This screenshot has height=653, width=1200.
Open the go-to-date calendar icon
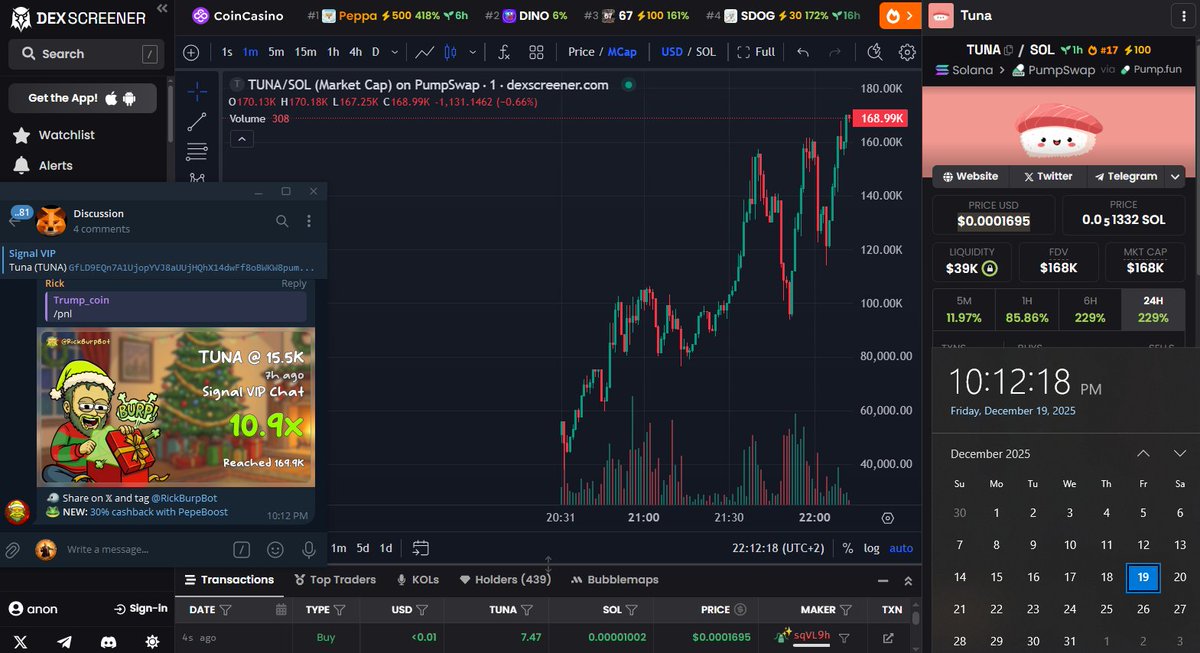pyautogui.click(x=421, y=548)
